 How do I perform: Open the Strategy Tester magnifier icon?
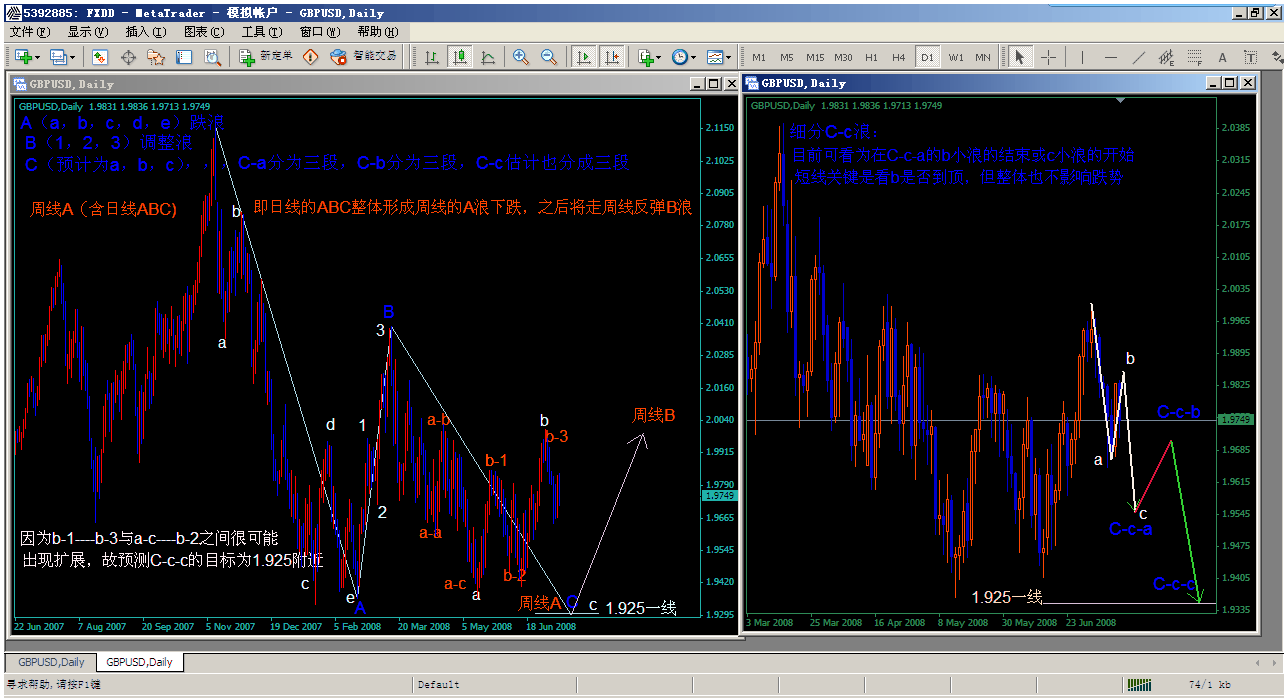pos(213,57)
